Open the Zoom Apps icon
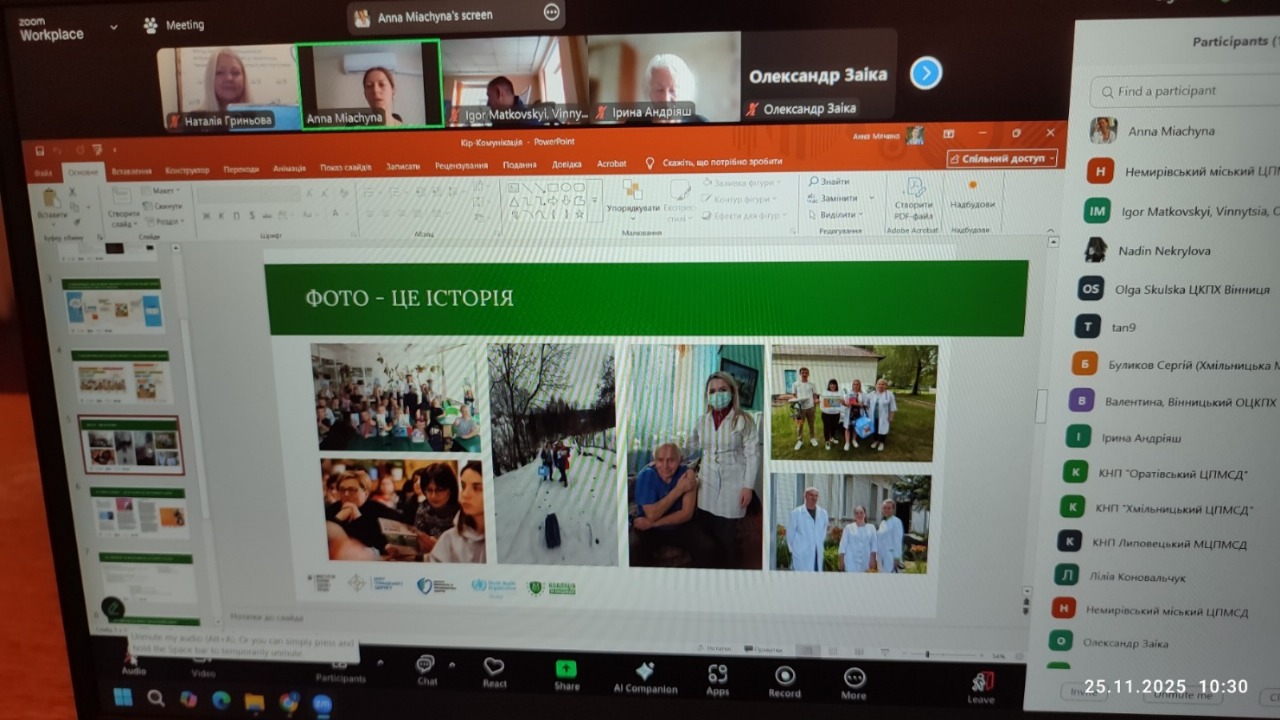1280x720 pixels. point(717,675)
